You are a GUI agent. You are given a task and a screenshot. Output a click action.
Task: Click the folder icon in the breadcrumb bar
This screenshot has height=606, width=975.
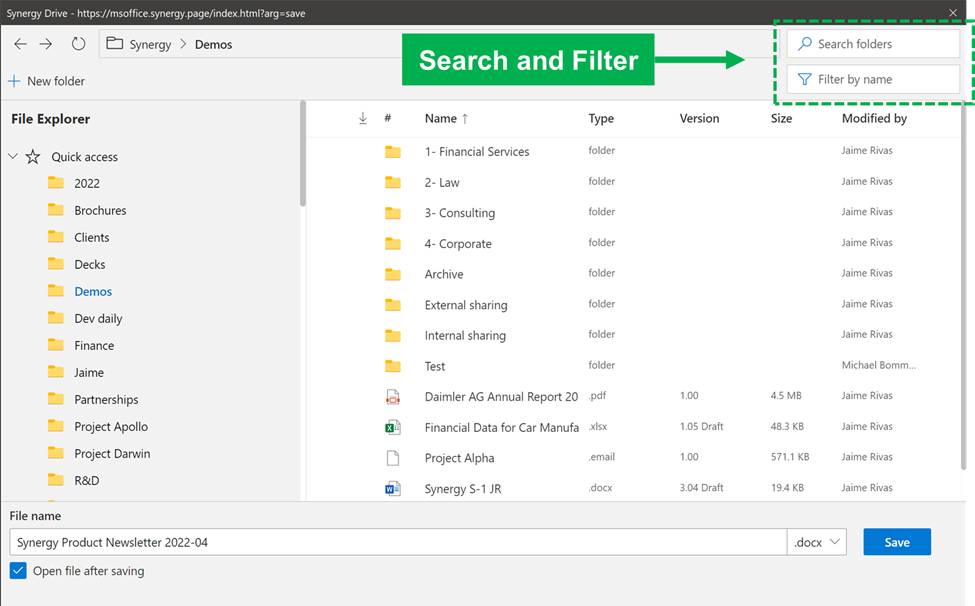pos(114,44)
